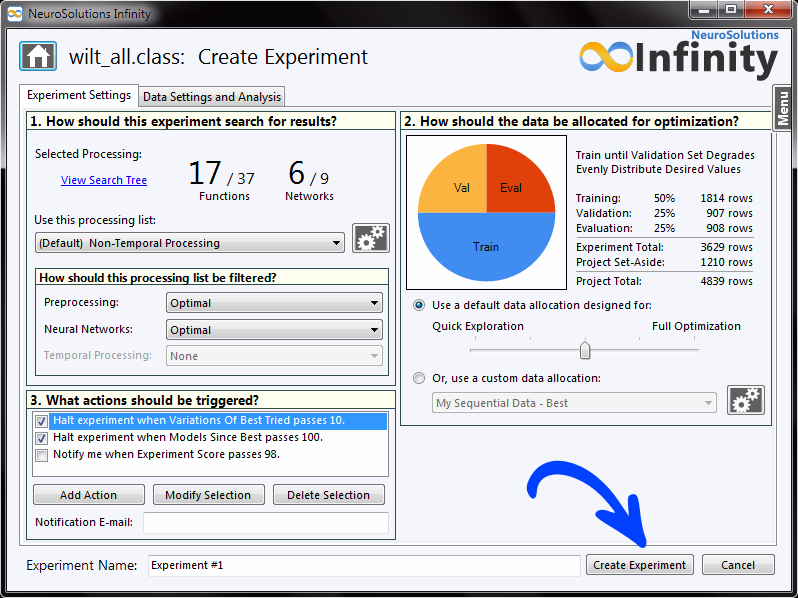Select the Experiment Settings tab
This screenshot has width=798, height=598.
78,96
